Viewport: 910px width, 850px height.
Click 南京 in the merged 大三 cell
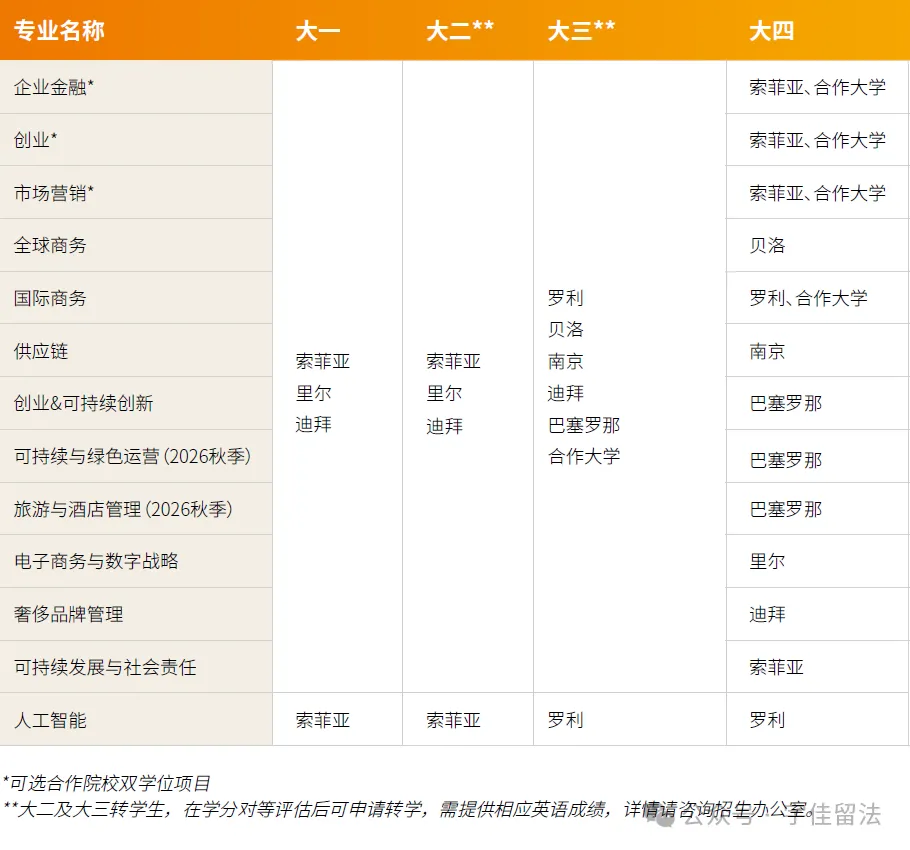tap(565, 361)
